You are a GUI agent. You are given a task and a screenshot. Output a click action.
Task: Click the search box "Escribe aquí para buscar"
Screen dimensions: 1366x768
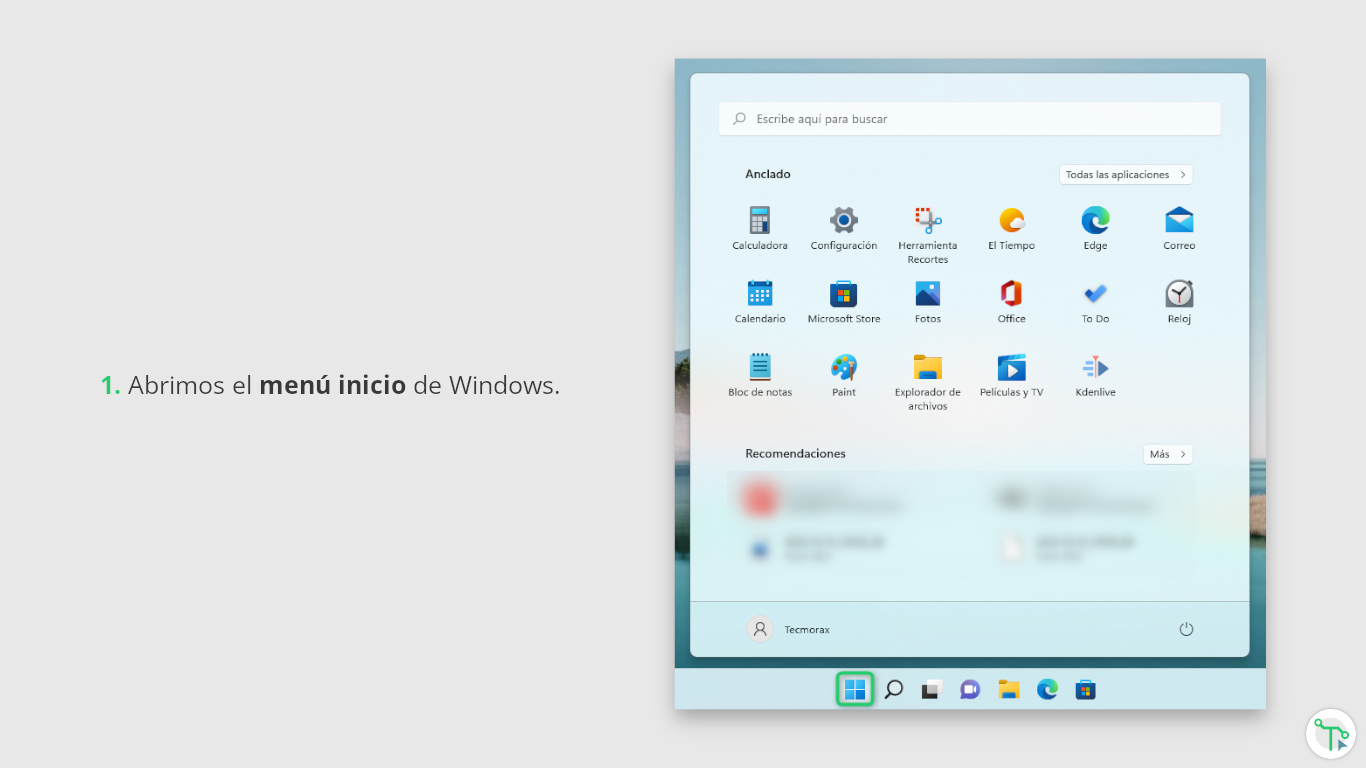(969, 119)
